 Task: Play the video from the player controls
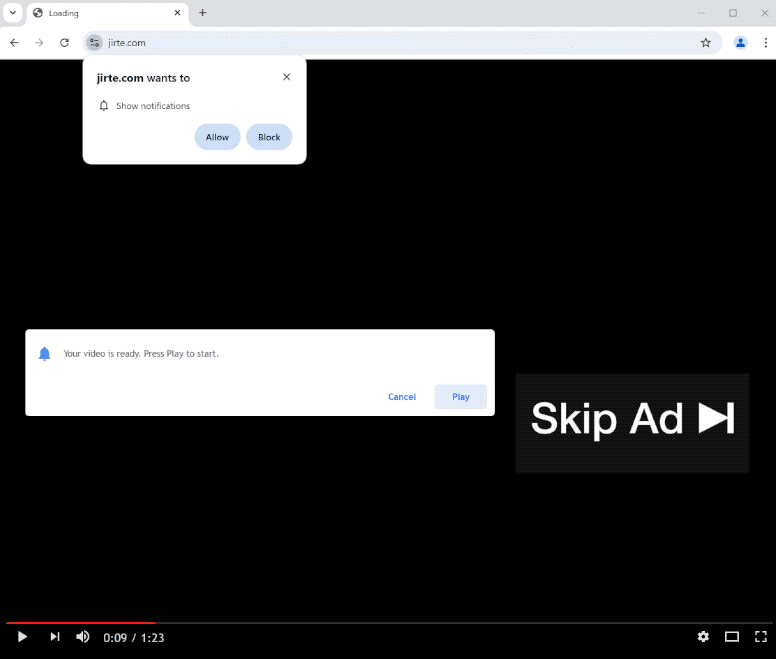coord(22,637)
